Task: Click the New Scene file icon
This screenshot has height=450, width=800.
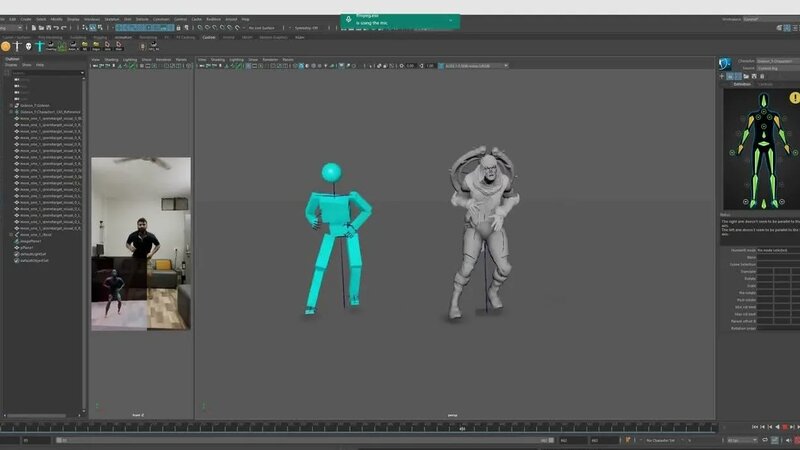Action: 34,28
